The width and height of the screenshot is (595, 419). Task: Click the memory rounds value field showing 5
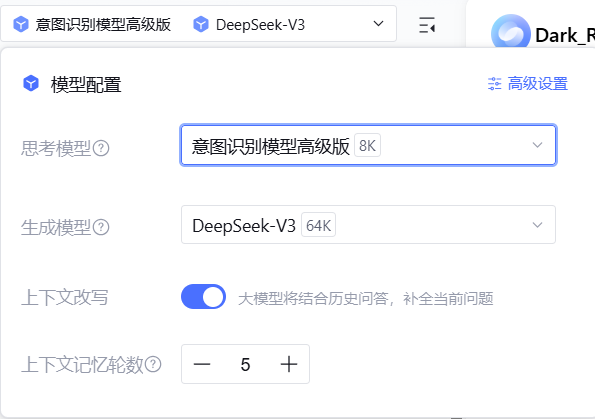click(x=245, y=364)
